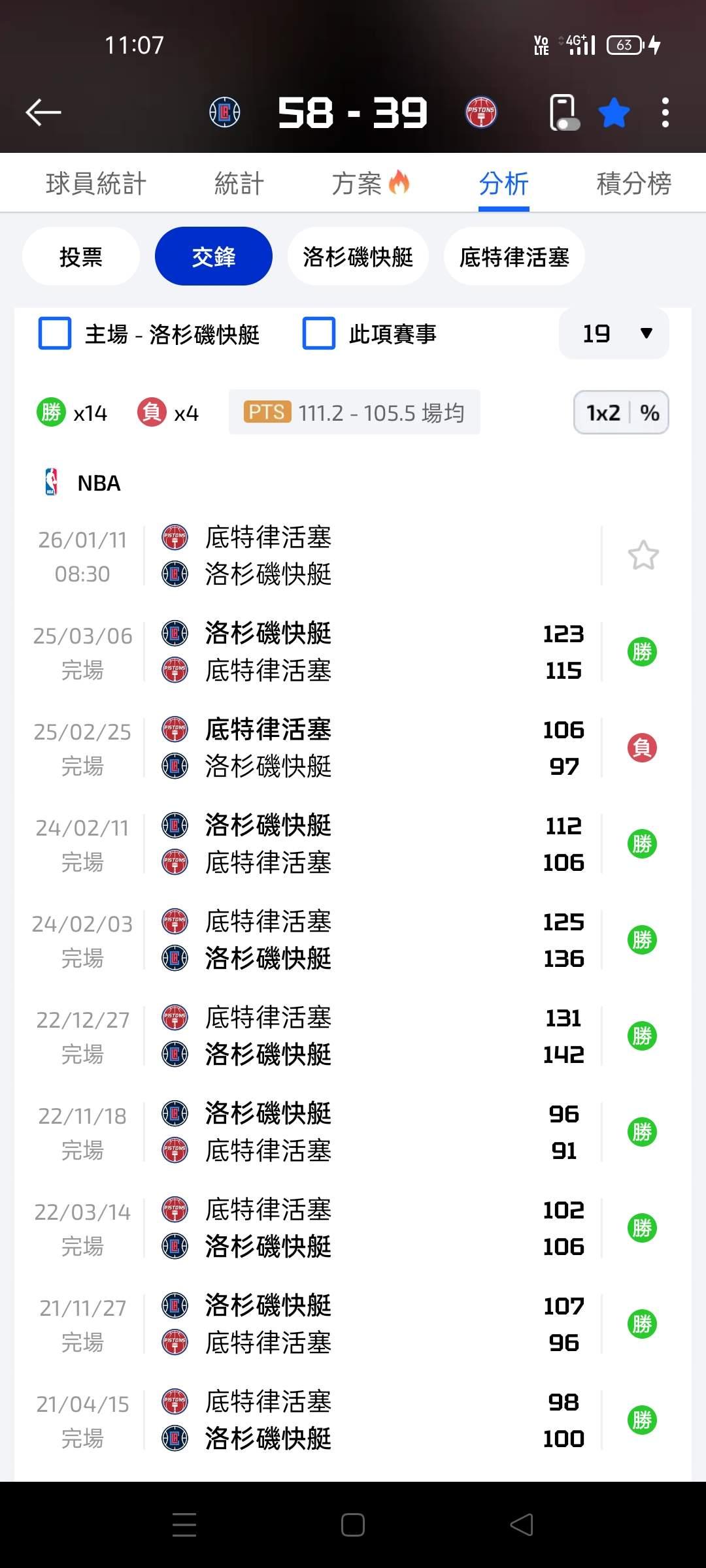The image size is (706, 1568).
Task: Switch the 1x2 / % display toggle
Action: point(621,413)
